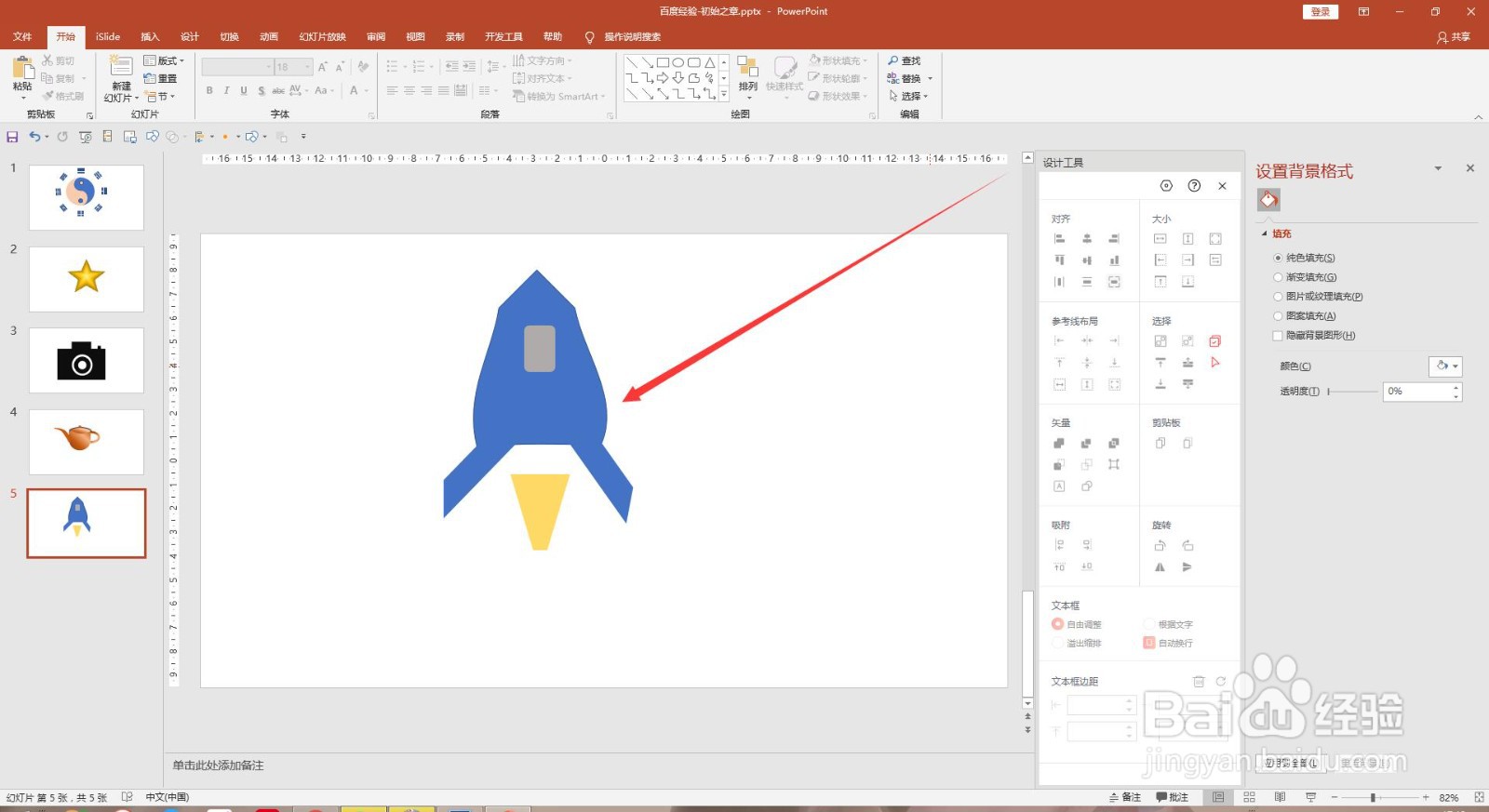Expand the shapes gallery more arrow
The width and height of the screenshot is (1489, 812).
pos(724,94)
